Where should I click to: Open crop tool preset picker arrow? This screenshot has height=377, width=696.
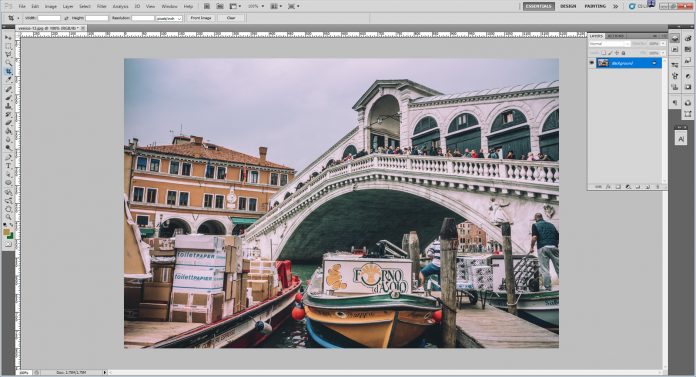[x=18, y=18]
